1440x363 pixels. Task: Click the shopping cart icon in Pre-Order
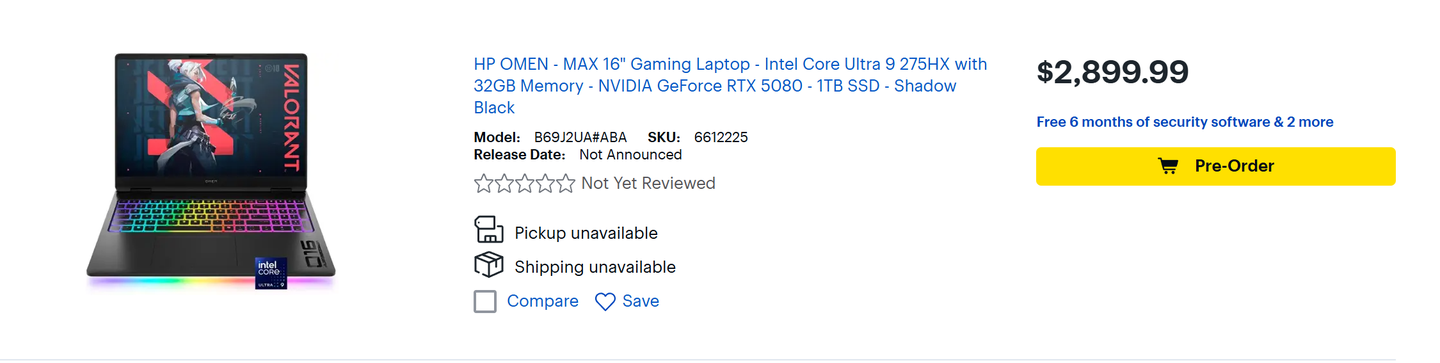click(1167, 166)
